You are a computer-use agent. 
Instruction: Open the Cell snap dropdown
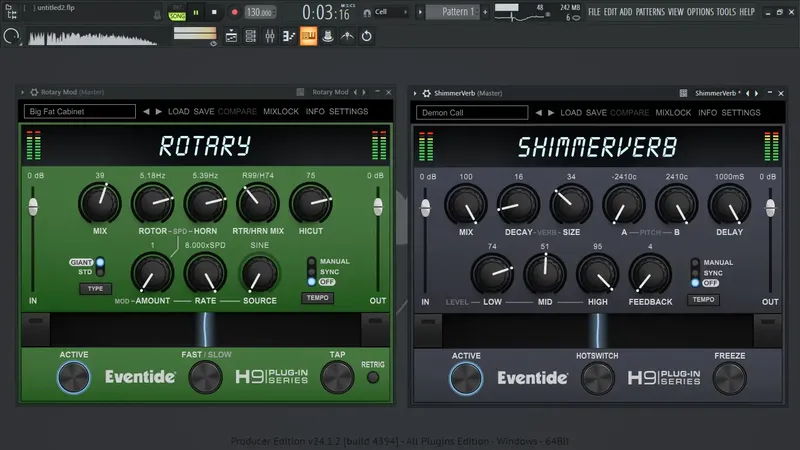(x=391, y=12)
